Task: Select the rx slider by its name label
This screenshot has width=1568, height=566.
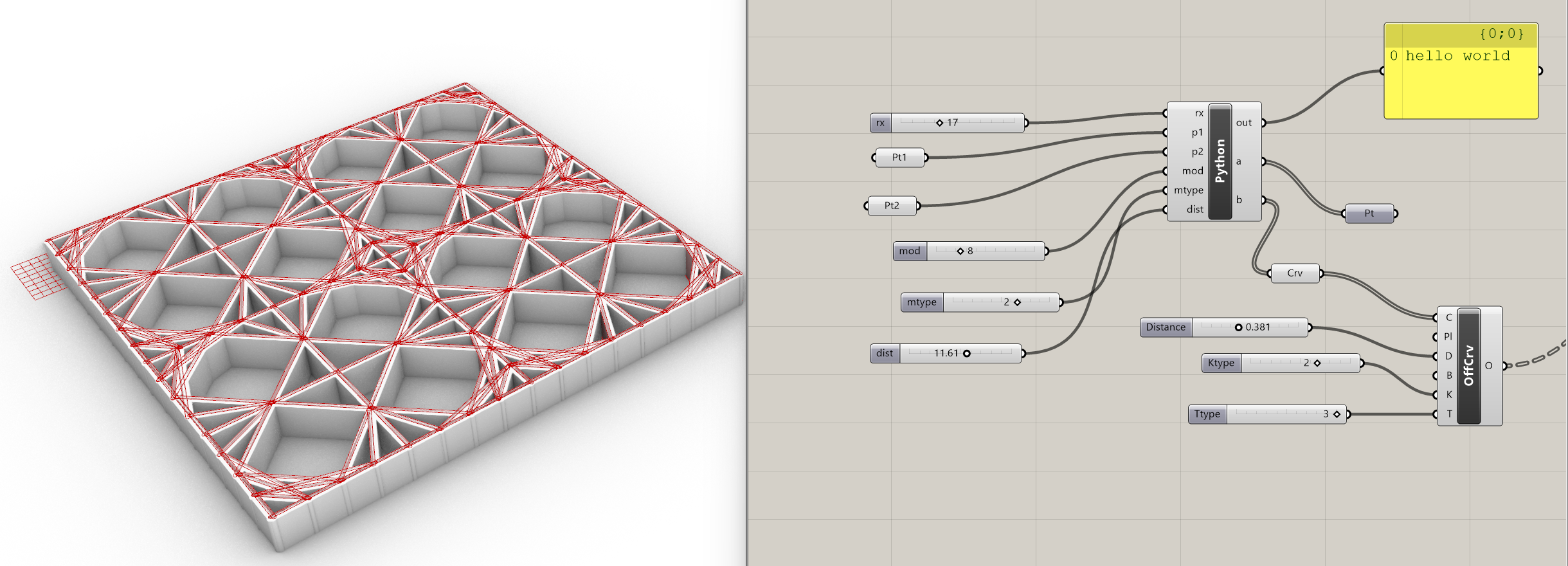Action: click(x=881, y=123)
